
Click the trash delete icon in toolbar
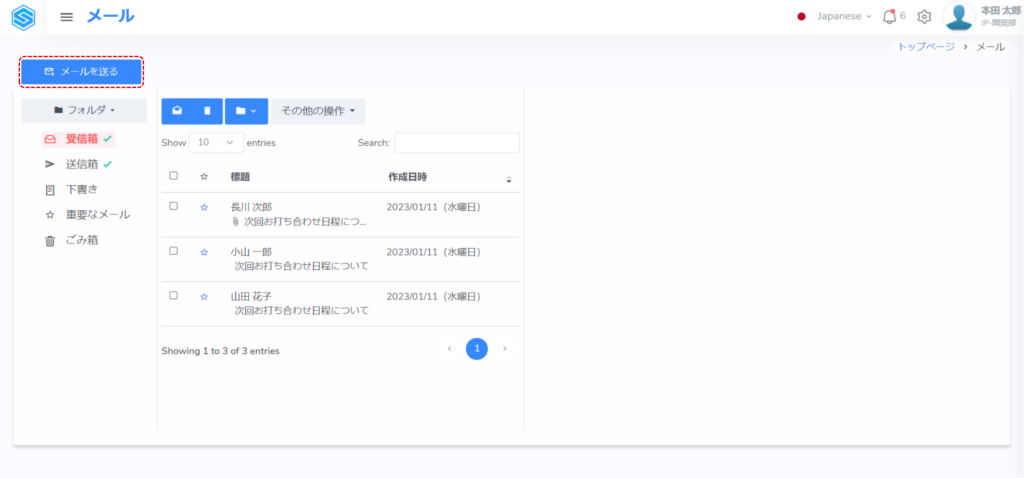tap(207, 111)
